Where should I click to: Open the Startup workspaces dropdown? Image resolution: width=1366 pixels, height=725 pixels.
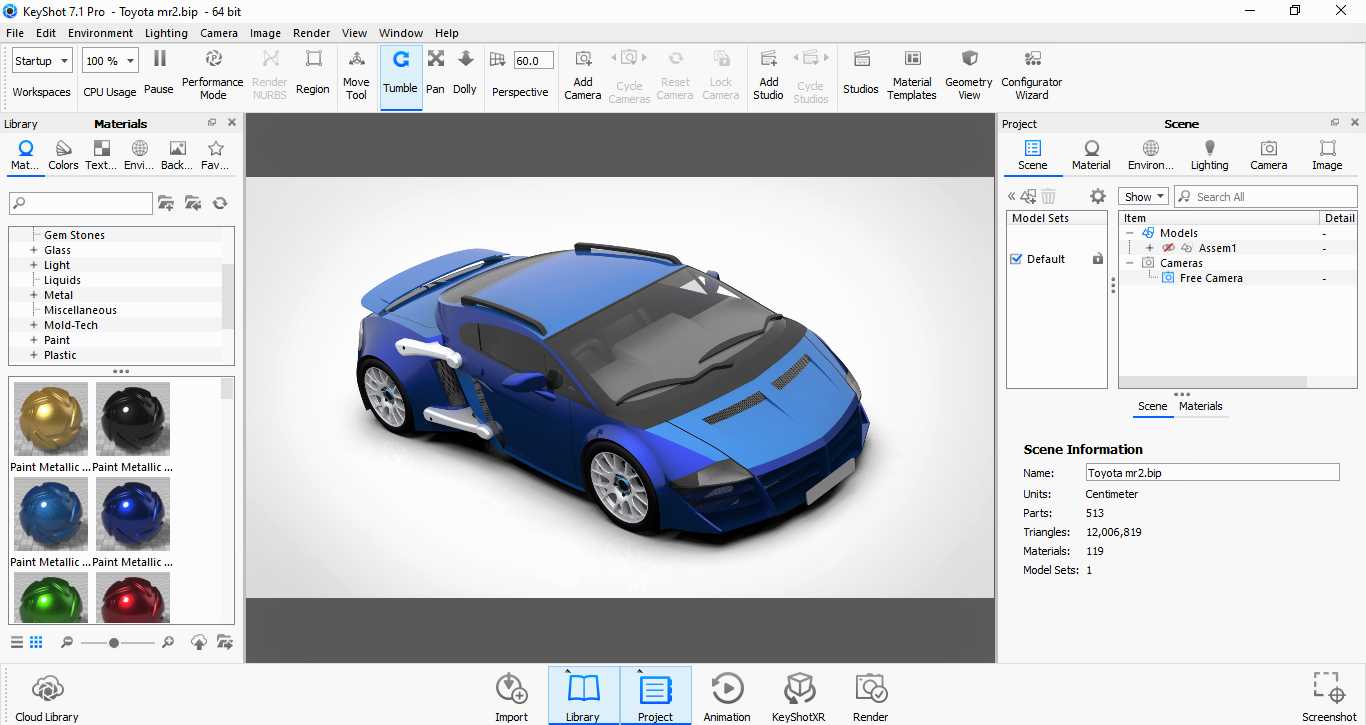[42, 61]
